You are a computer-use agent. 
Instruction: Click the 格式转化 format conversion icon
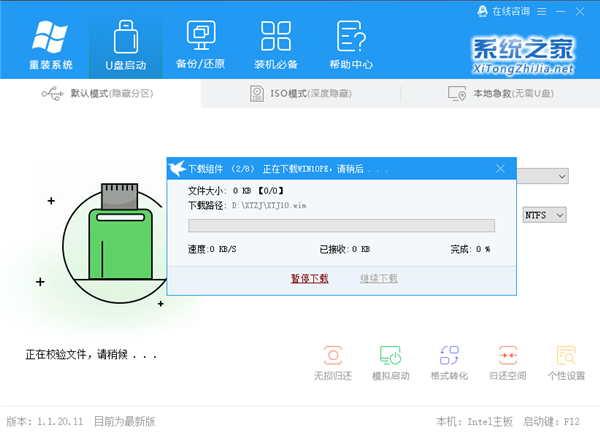pyautogui.click(x=449, y=363)
